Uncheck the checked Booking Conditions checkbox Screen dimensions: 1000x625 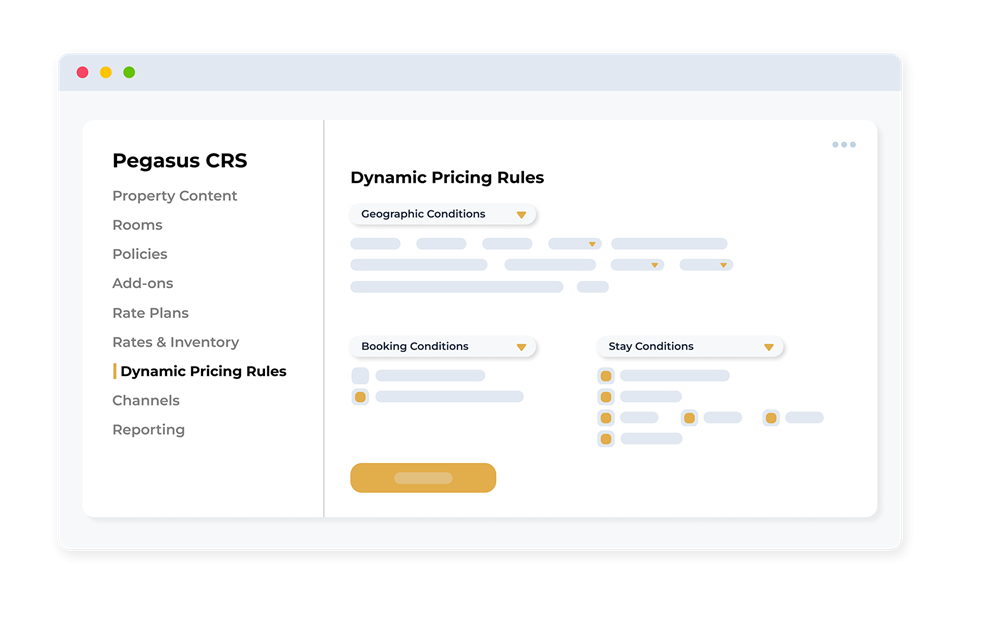(360, 397)
